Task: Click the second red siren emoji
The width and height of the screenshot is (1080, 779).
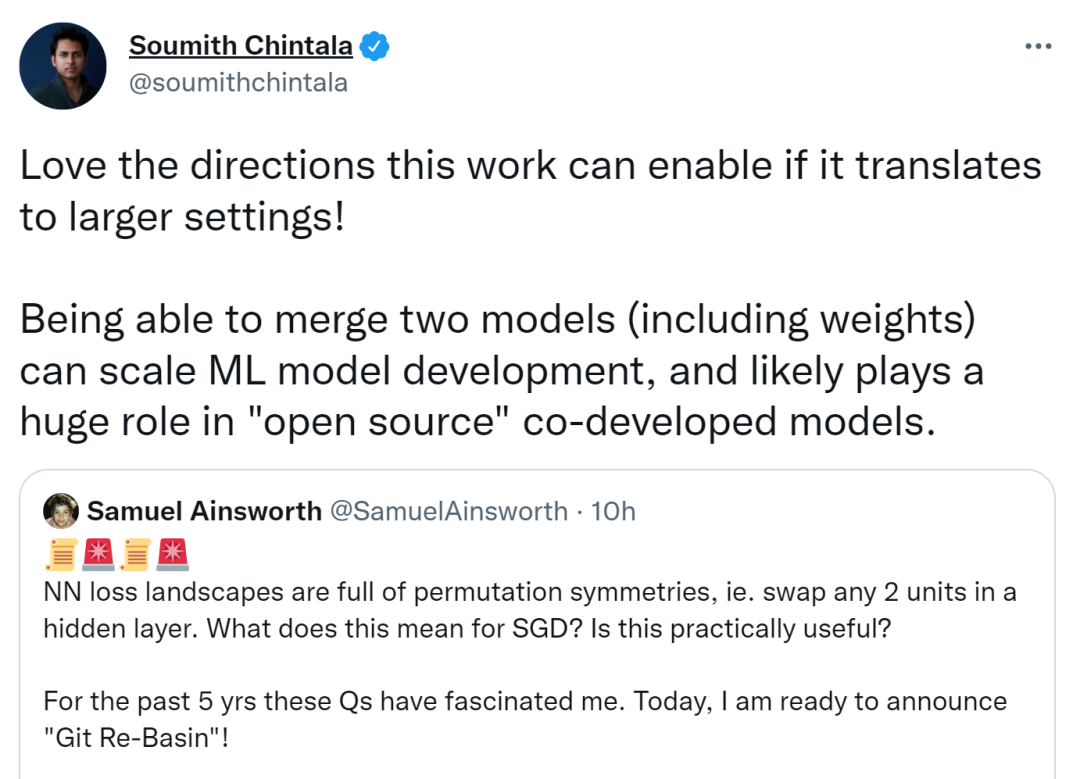Action: pyautogui.click(x=172, y=553)
